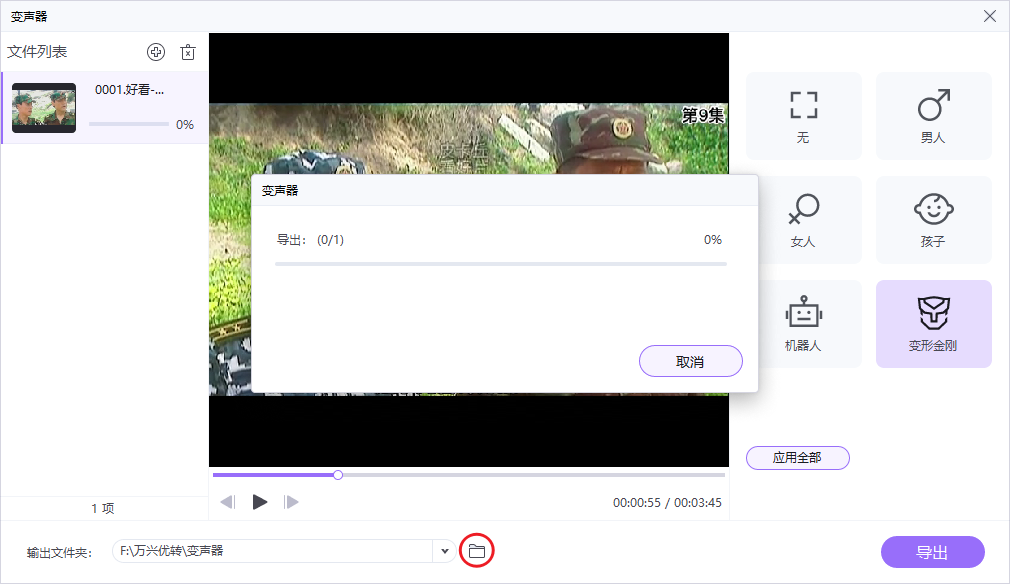Click the video seek slider handle
The height and width of the screenshot is (584, 1010).
coord(338,475)
